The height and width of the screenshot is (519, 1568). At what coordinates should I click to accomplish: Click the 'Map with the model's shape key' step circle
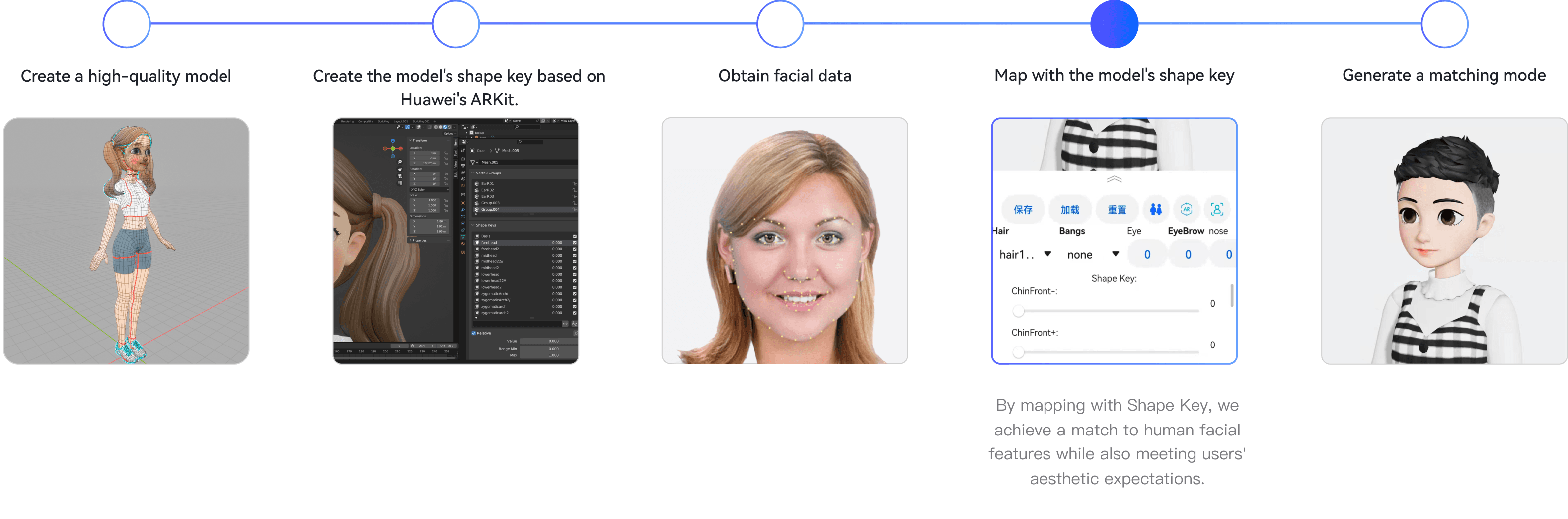point(1114,24)
